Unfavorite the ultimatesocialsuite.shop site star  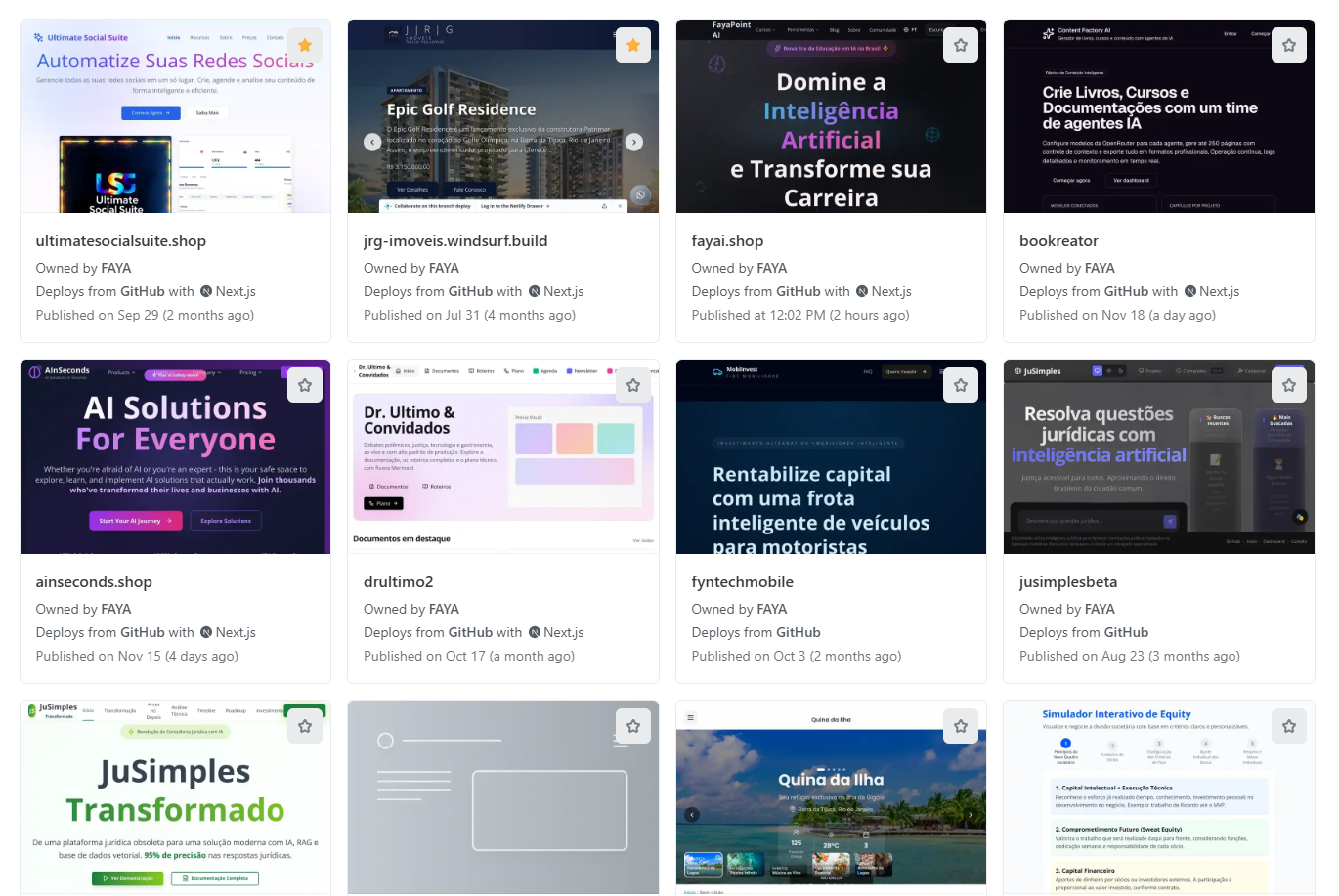point(305,45)
